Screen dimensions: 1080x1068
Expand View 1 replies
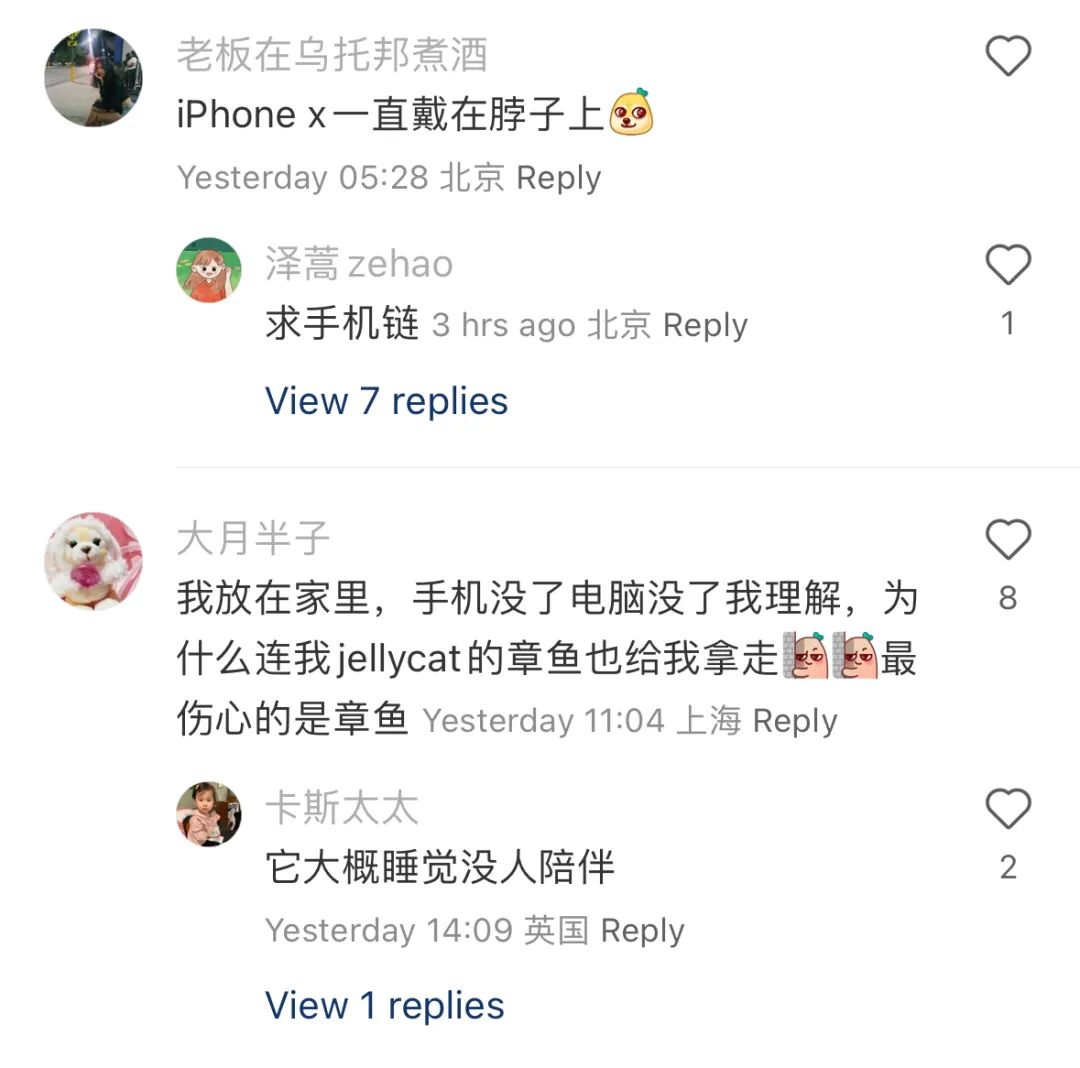click(x=384, y=1005)
